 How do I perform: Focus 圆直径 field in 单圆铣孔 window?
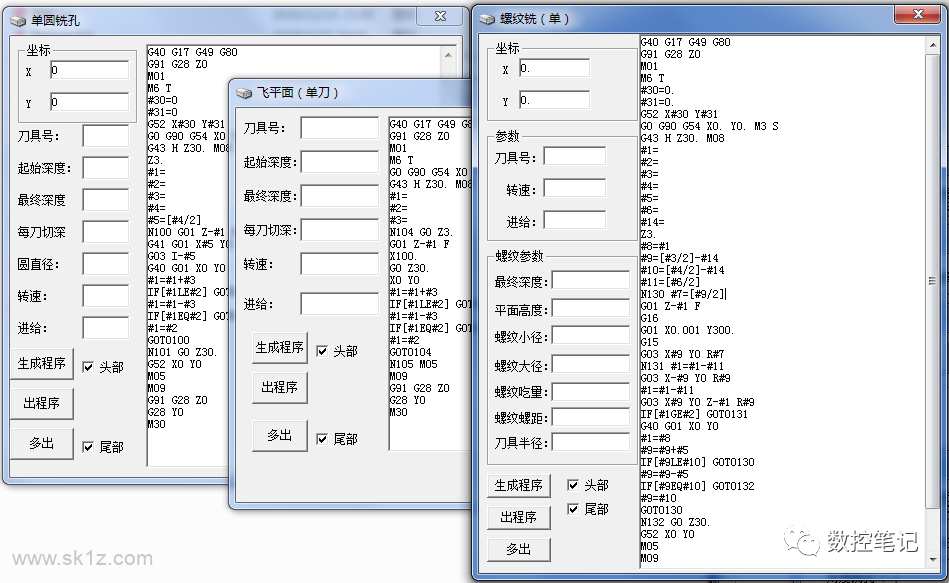pyautogui.click(x=105, y=264)
